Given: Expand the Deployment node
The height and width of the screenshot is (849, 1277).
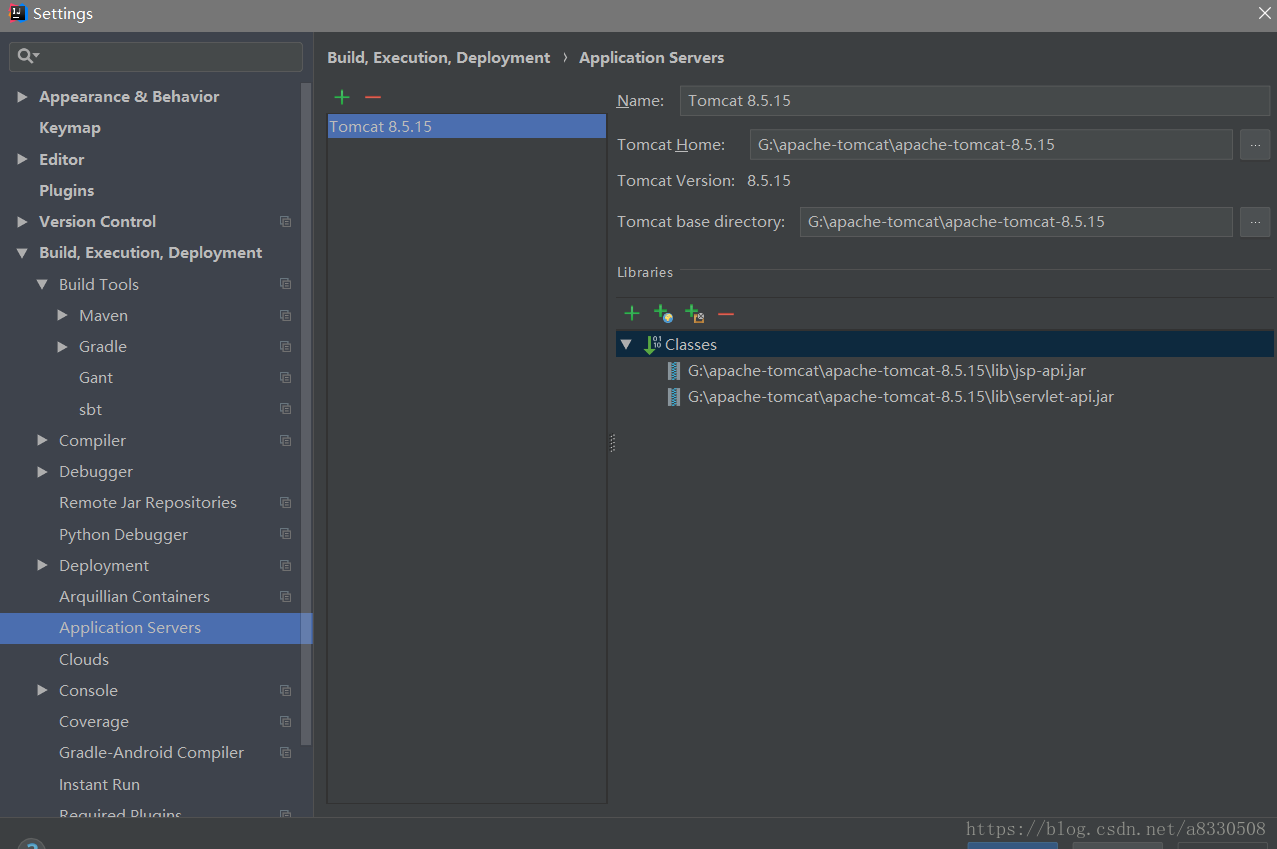Looking at the screenshot, I should click(x=42, y=565).
